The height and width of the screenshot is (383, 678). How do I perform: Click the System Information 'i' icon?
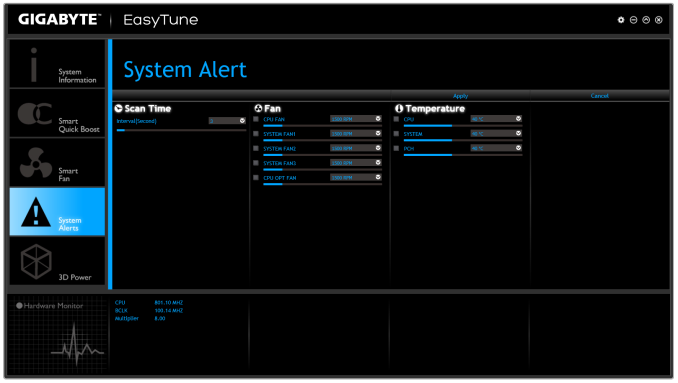pyautogui.click(x=34, y=65)
